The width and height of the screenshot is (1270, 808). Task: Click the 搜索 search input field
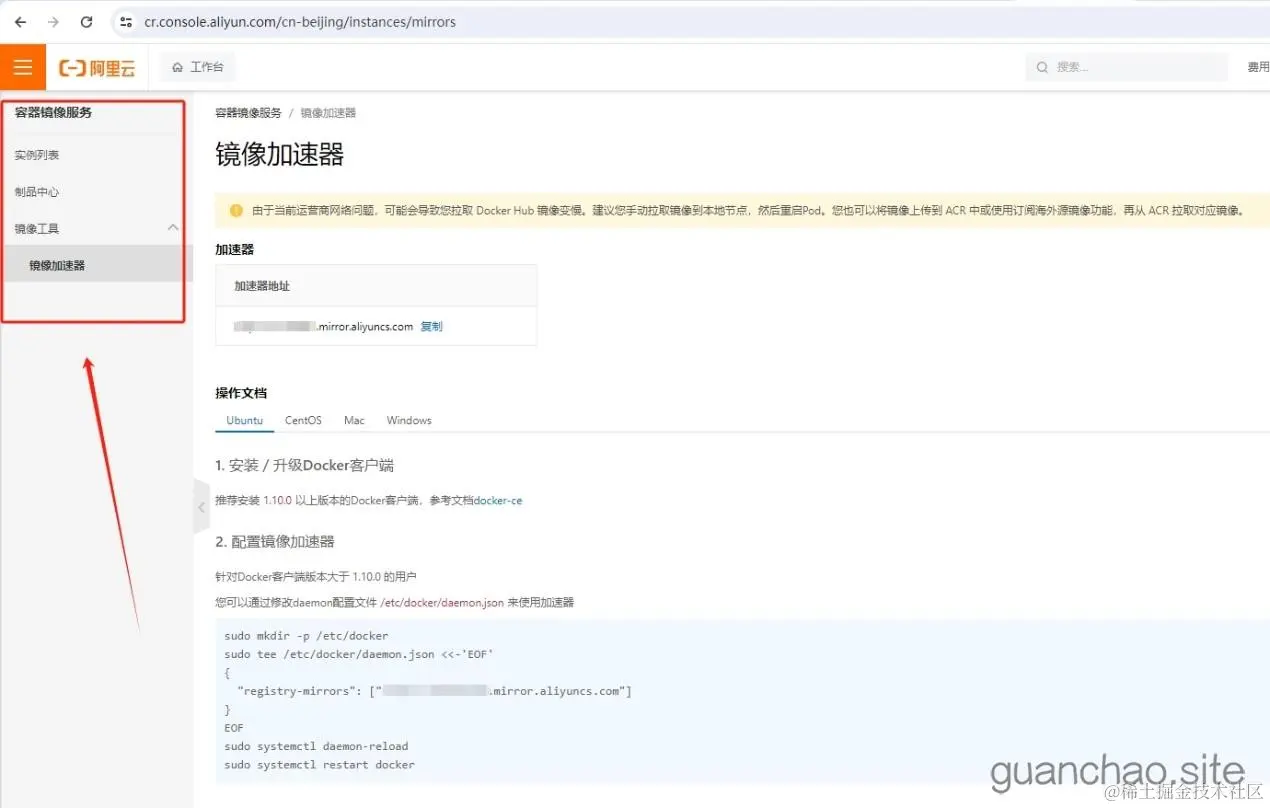1126,67
